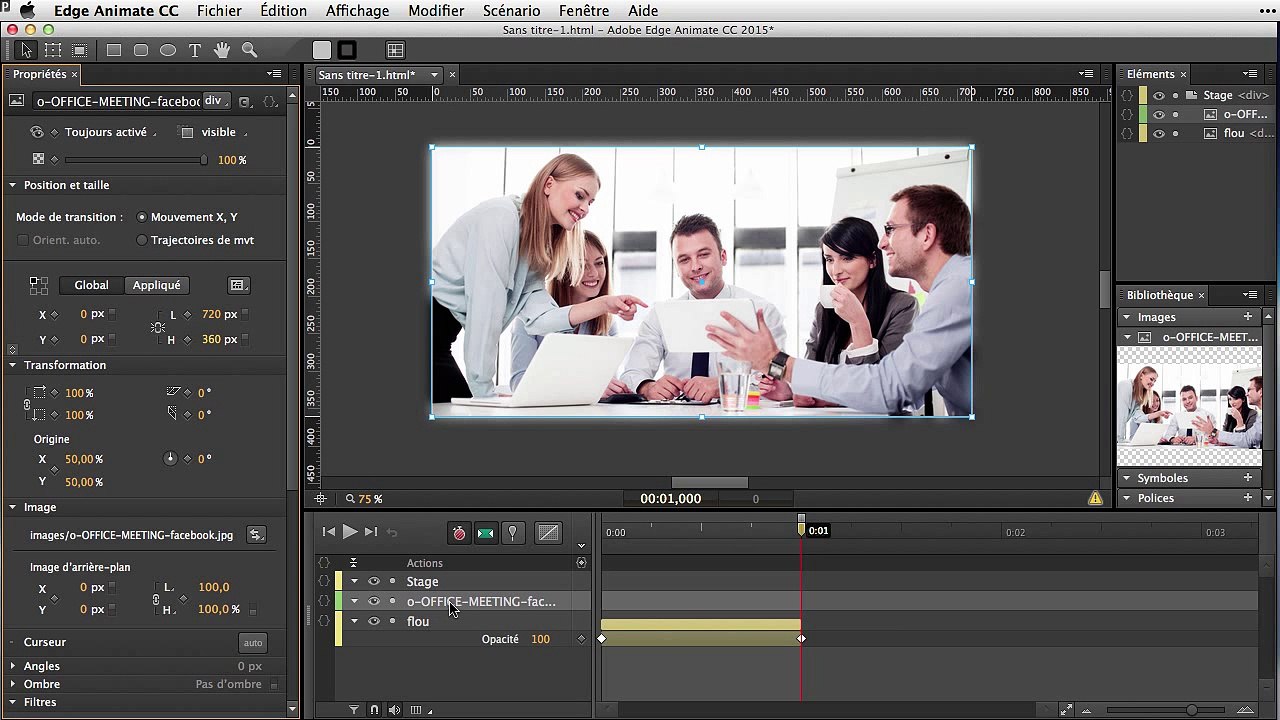
Task: Toggle Stage eye in Eléments panel
Action: coord(1158,96)
